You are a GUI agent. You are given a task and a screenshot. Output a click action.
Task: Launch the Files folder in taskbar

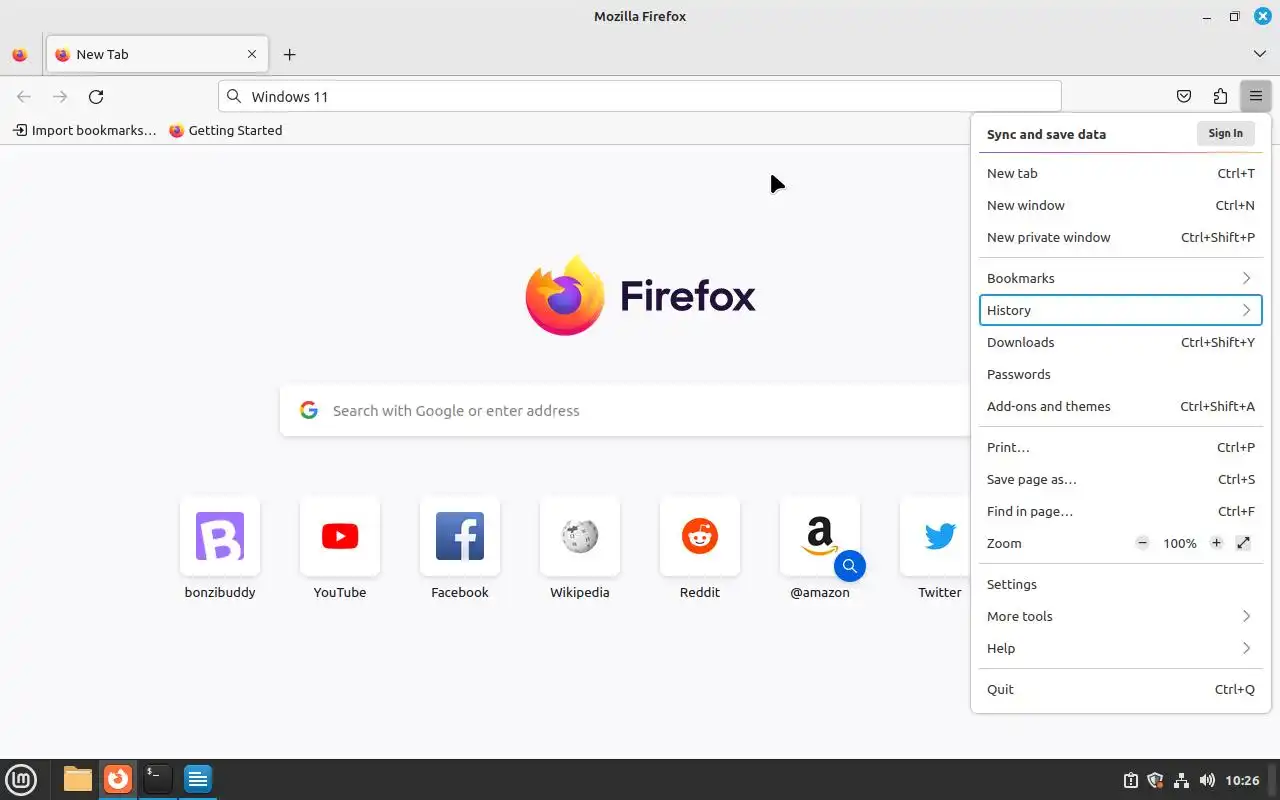pos(78,779)
